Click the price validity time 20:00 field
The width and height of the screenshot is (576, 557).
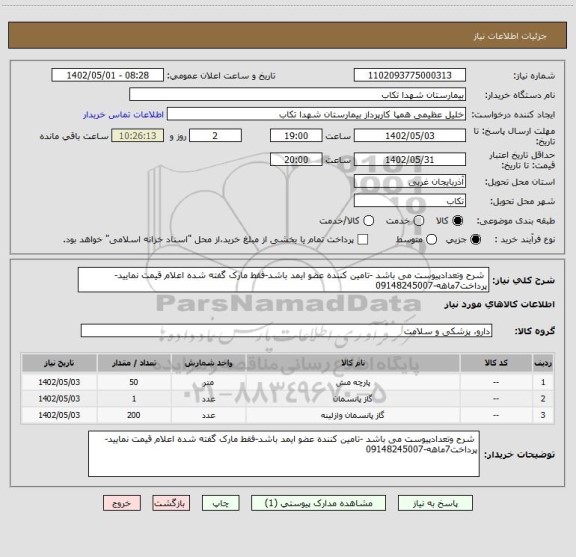pyautogui.click(x=296, y=159)
